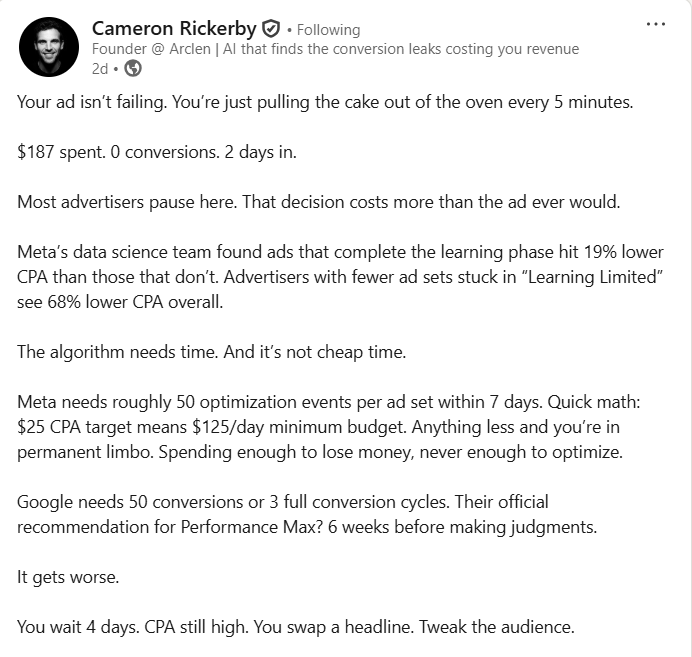Open the Cameron Rickerby profile name link
The width and height of the screenshot is (692, 657).
tap(174, 29)
